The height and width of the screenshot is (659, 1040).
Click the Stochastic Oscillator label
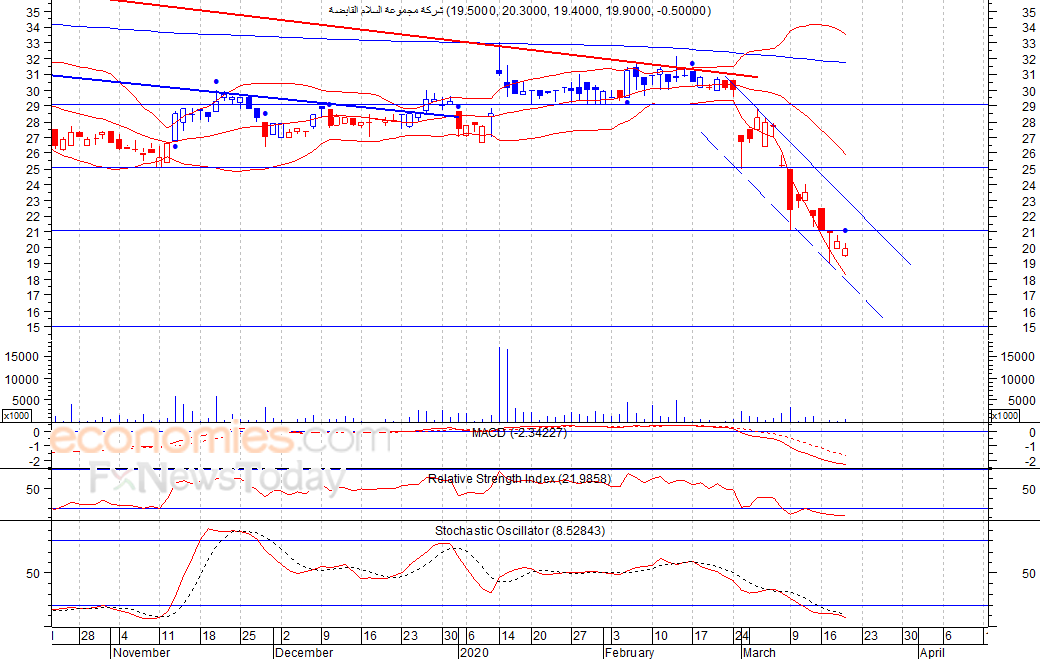[520, 531]
